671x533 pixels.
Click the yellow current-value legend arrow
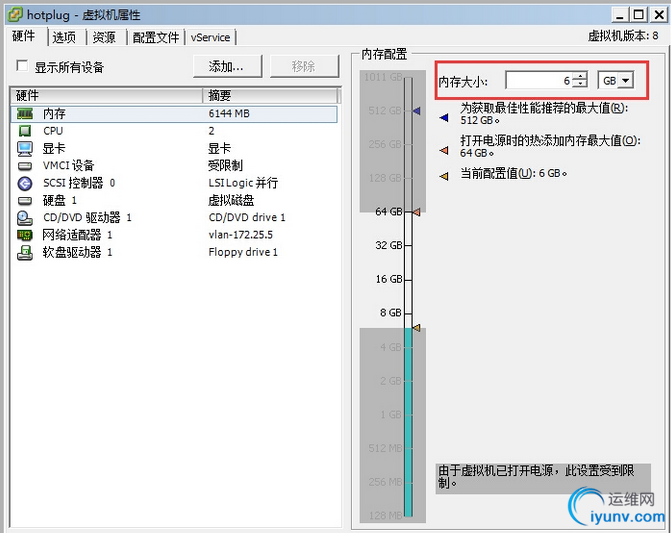point(444,176)
